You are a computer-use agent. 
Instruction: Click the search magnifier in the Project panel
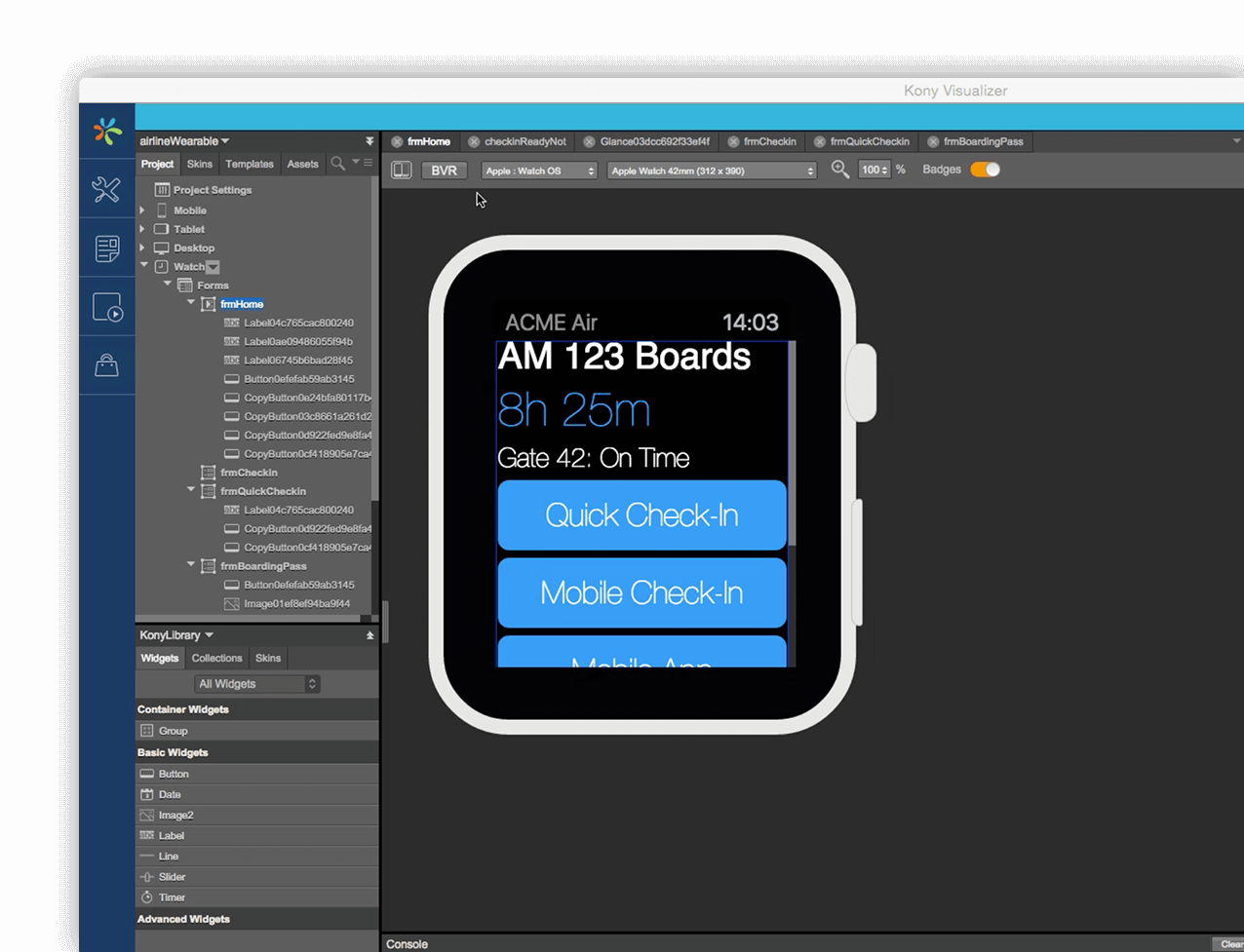tap(338, 164)
